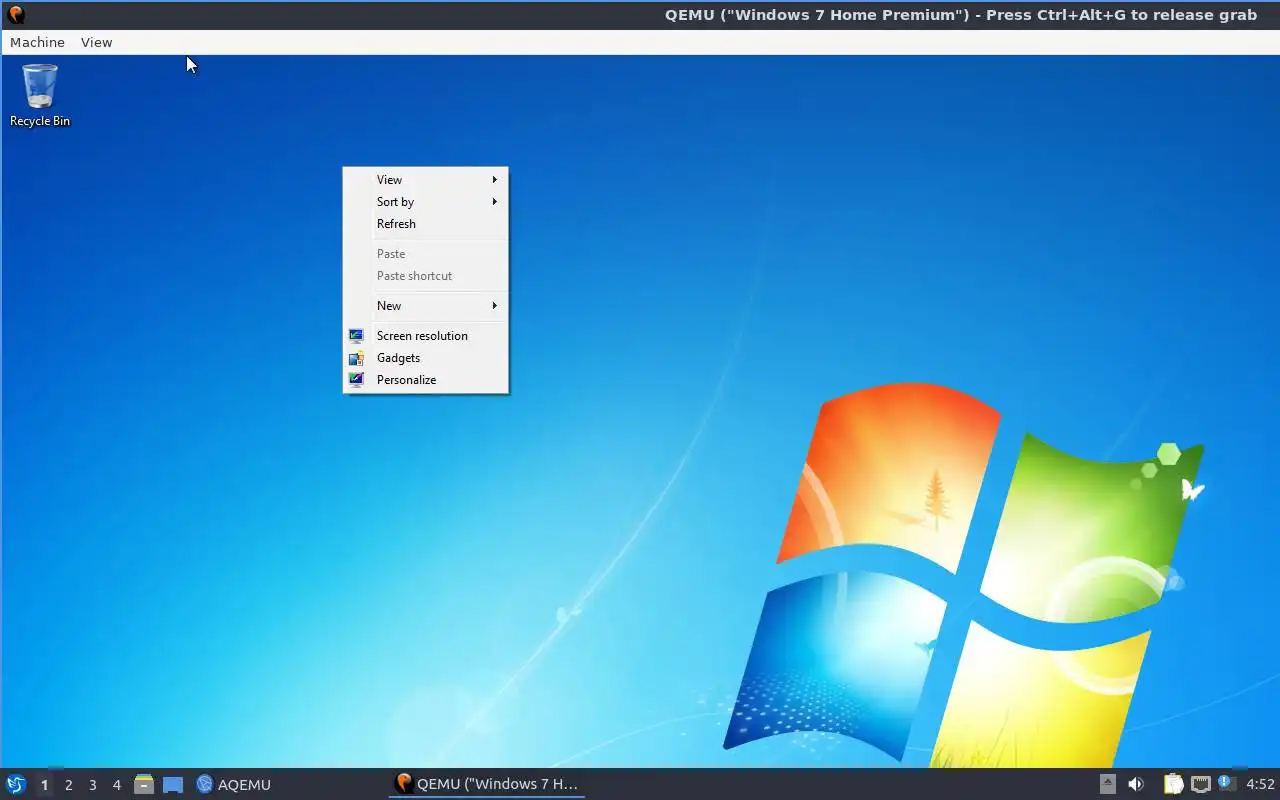
Task: Expand the Sort by submenu arrow
Action: [x=495, y=202]
